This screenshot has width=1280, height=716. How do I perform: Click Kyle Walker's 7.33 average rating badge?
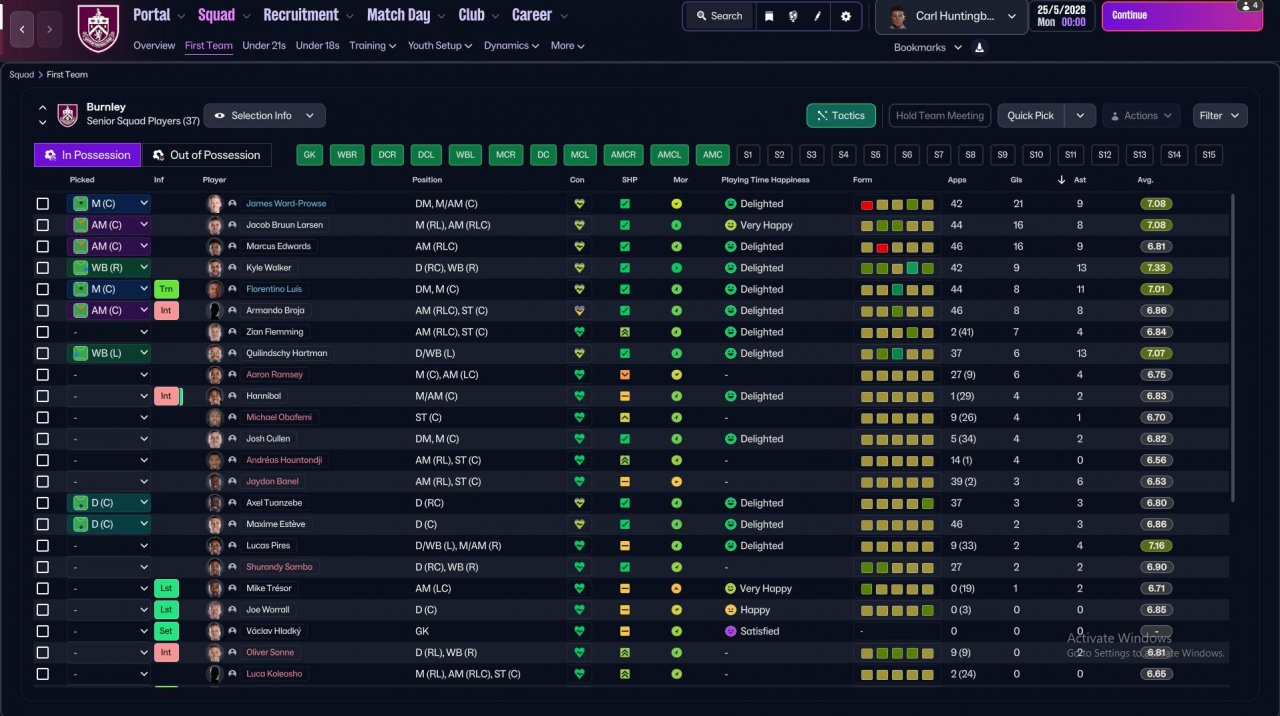[x=1157, y=268]
